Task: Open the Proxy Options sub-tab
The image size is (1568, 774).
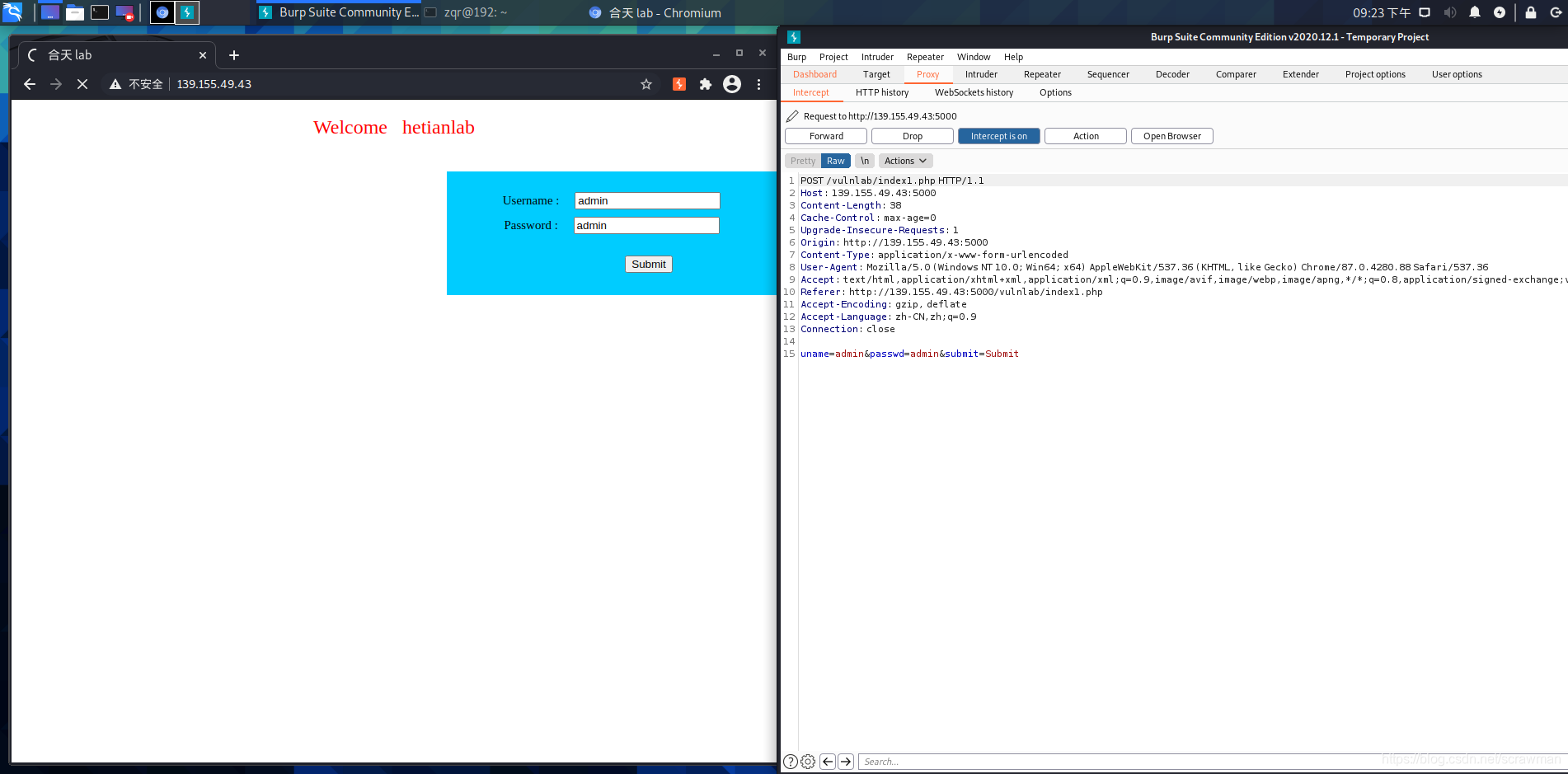Action: pos(1055,92)
